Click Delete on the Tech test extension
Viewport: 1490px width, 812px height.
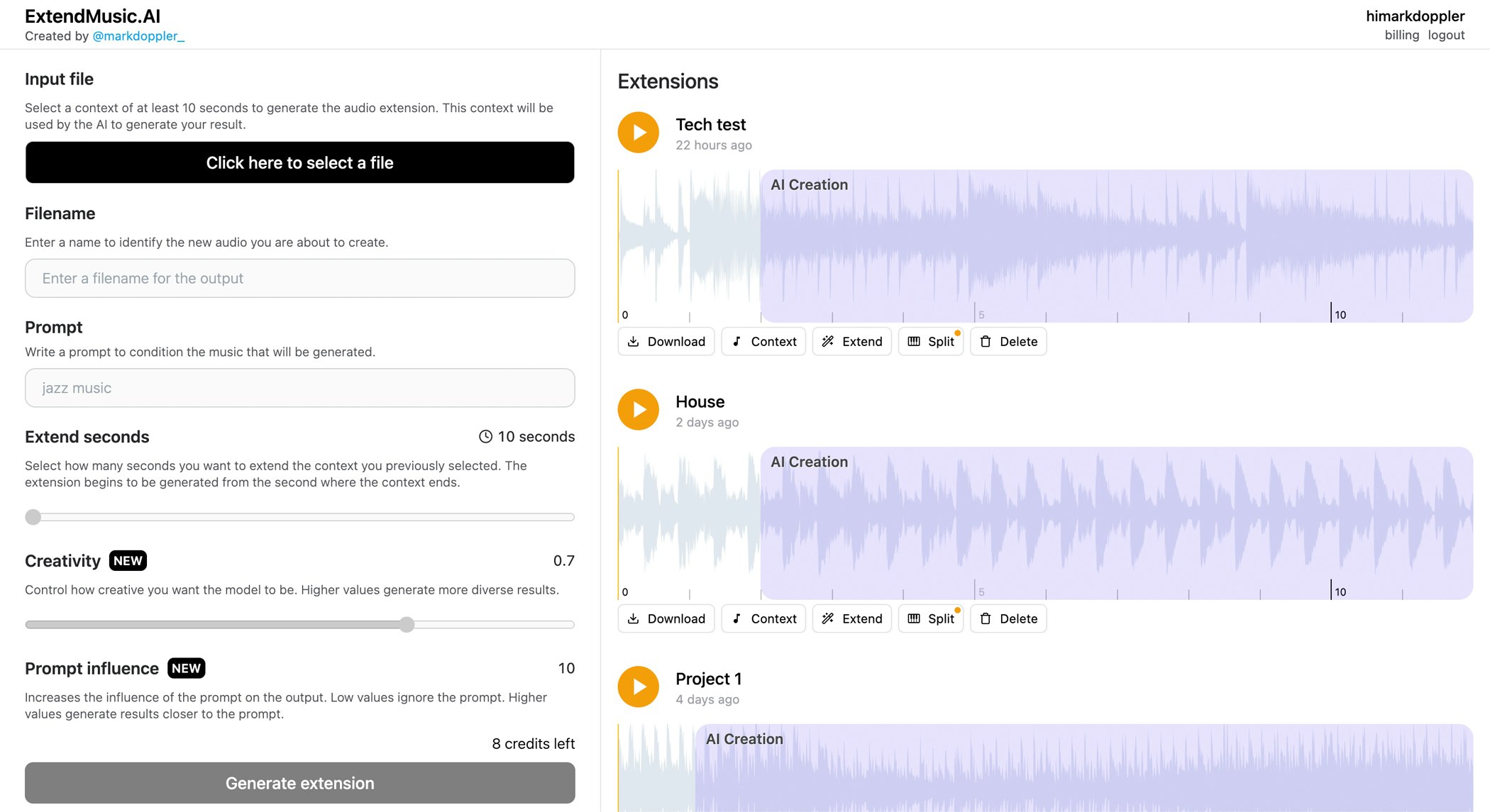pos(986,341)
